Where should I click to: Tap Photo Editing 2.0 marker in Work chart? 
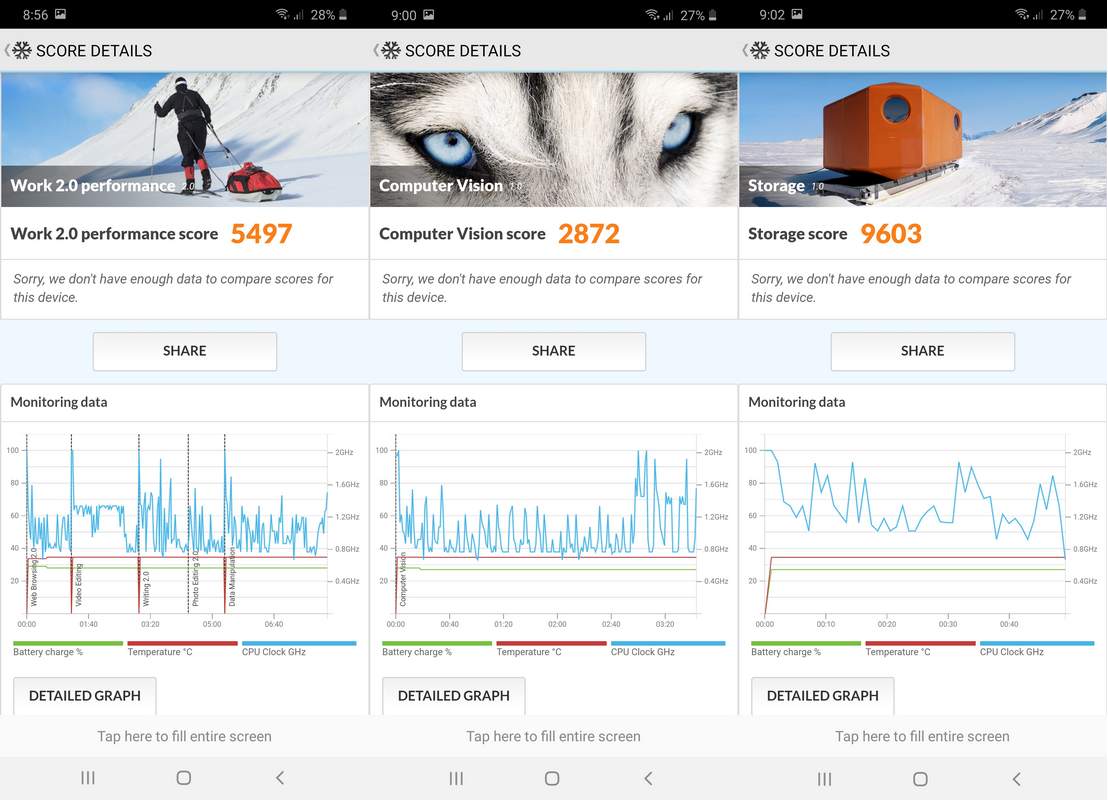click(x=196, y=578)
